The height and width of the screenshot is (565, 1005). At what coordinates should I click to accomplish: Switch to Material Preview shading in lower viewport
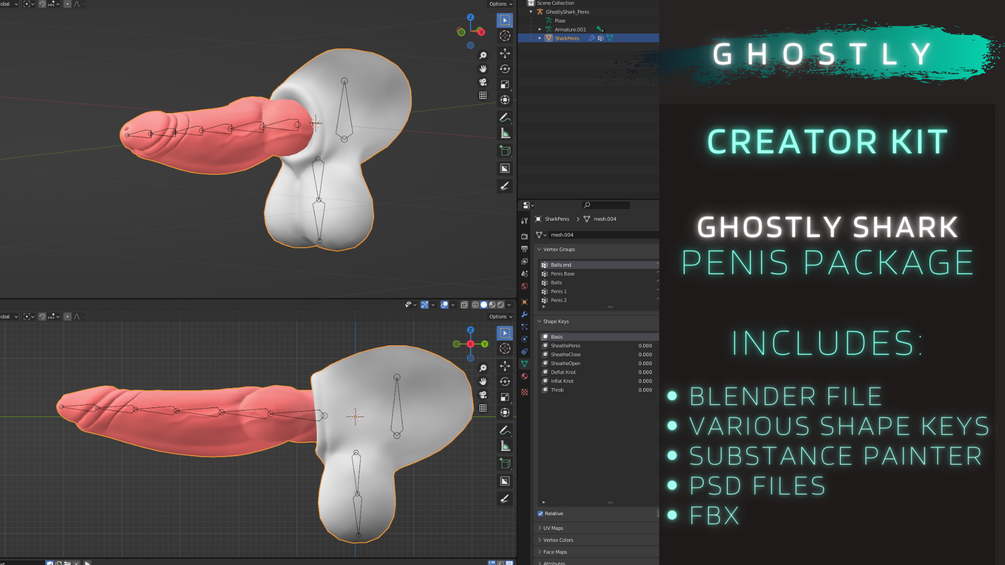492,305
